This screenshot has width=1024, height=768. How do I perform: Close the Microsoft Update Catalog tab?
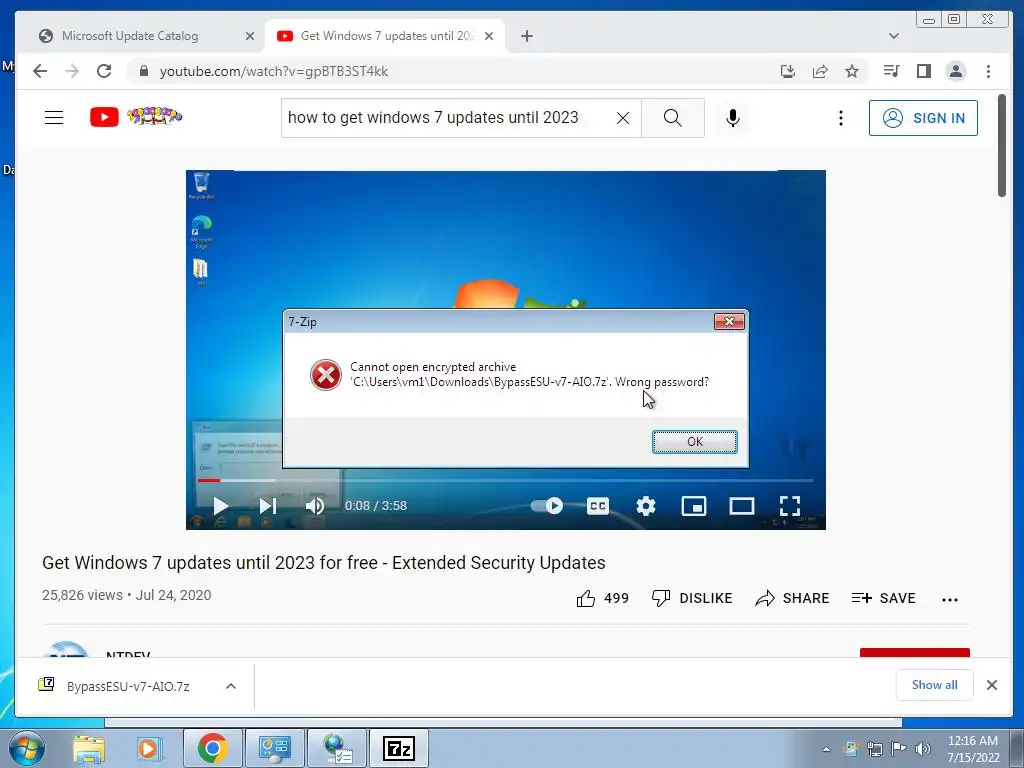(x=249, y=37)
